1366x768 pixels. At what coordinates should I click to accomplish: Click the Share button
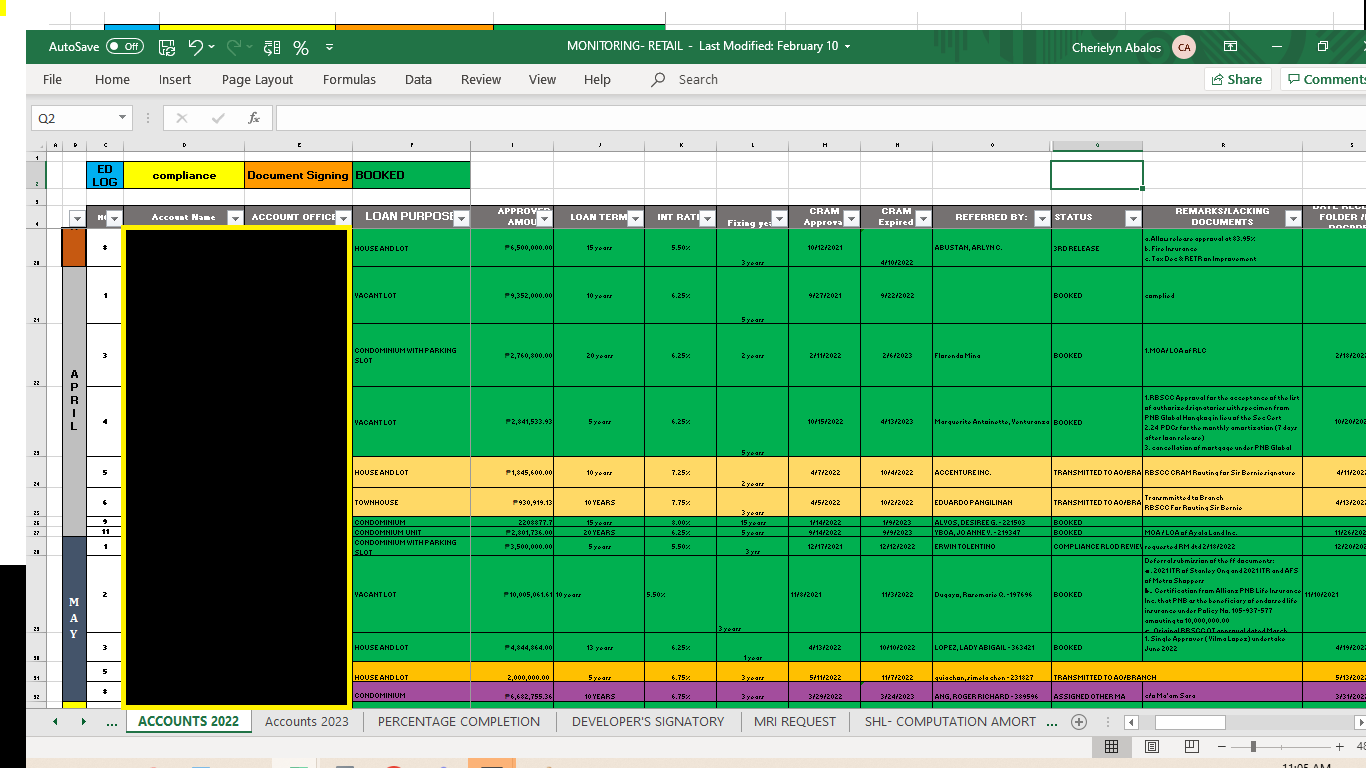1237,79
